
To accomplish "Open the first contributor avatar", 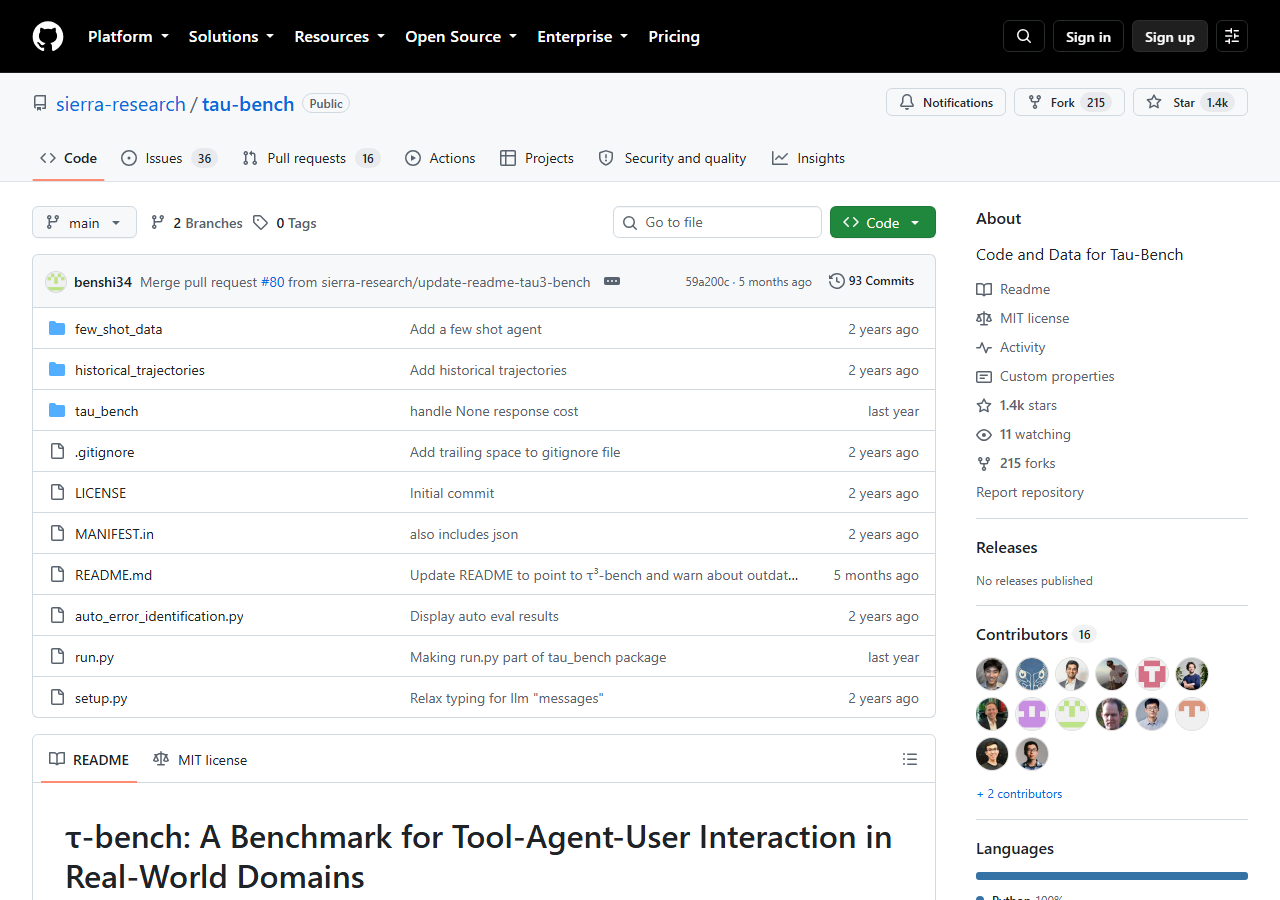I will pos(992,674).
